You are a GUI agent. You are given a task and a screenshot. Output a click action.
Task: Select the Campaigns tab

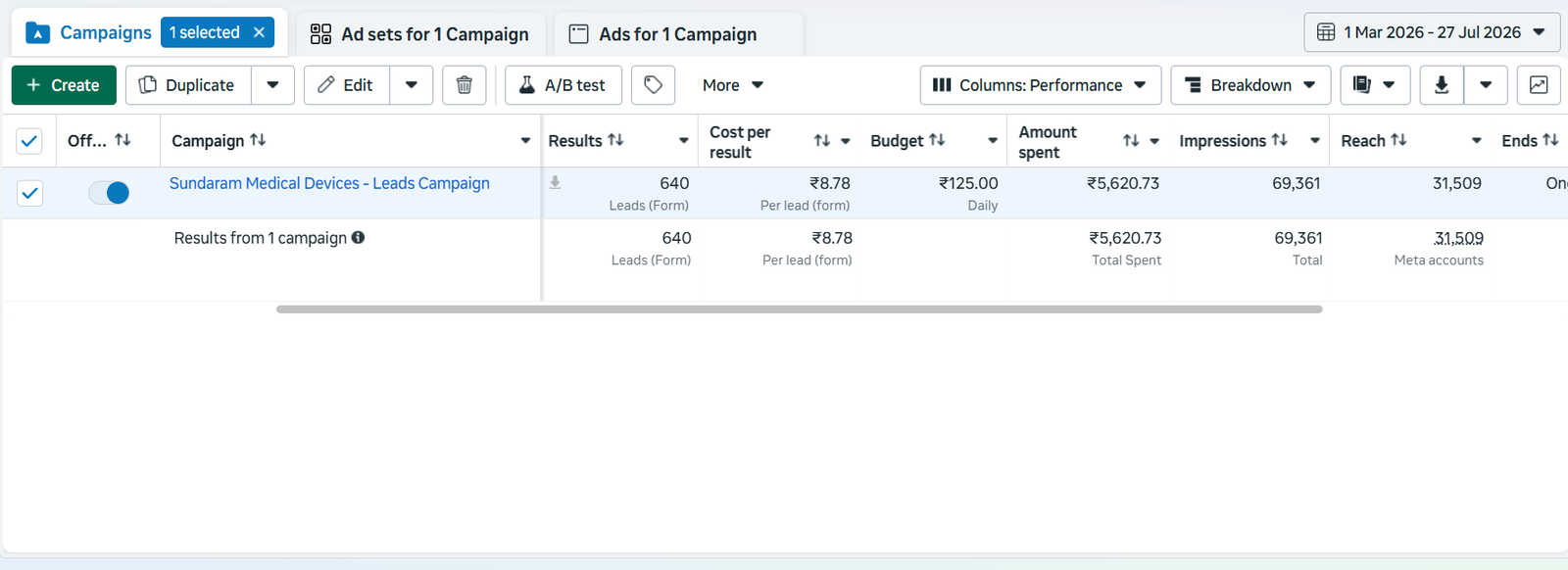106,32
